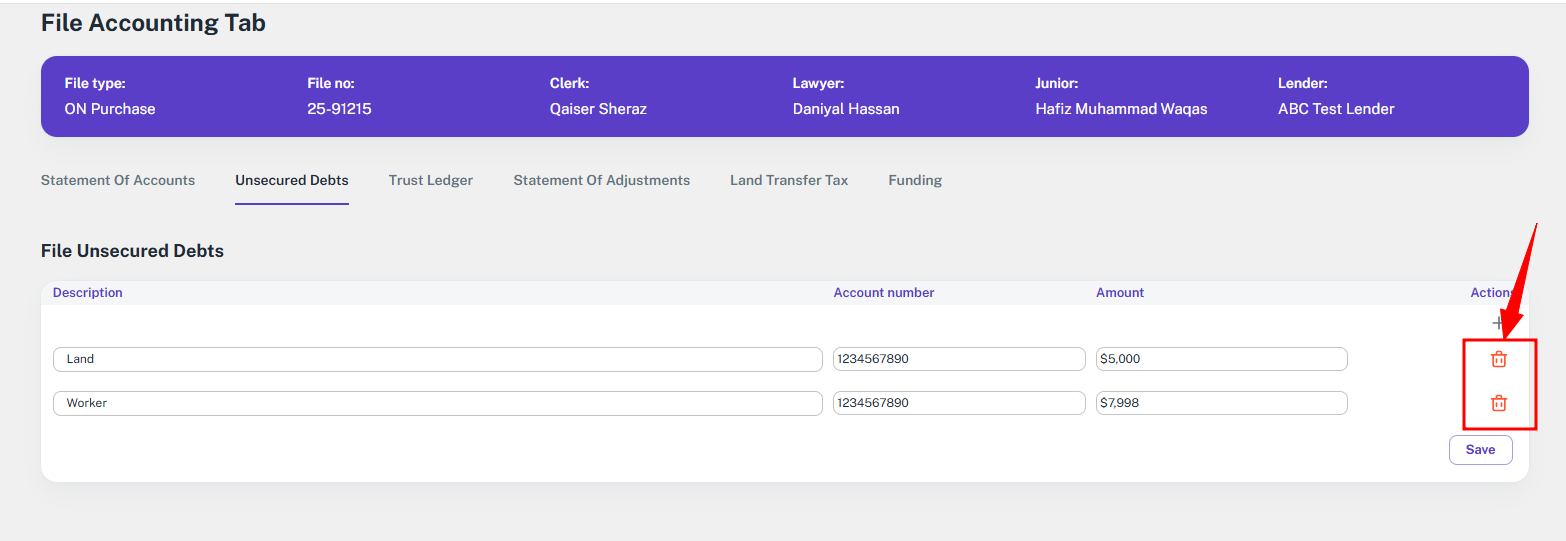Click the $5,000 amount field
Screen dimensions: 1566x541
[1221, 359]
